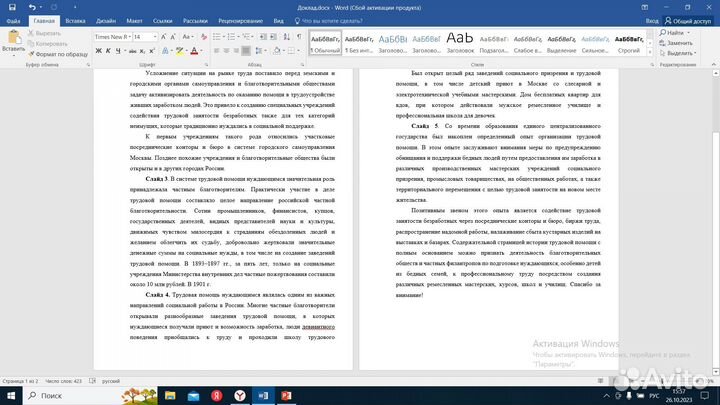The width and height of the screenshot is (720, 405).
Task: Apply subscript formatting (x₂ icon)
Action: coord(142,51)
